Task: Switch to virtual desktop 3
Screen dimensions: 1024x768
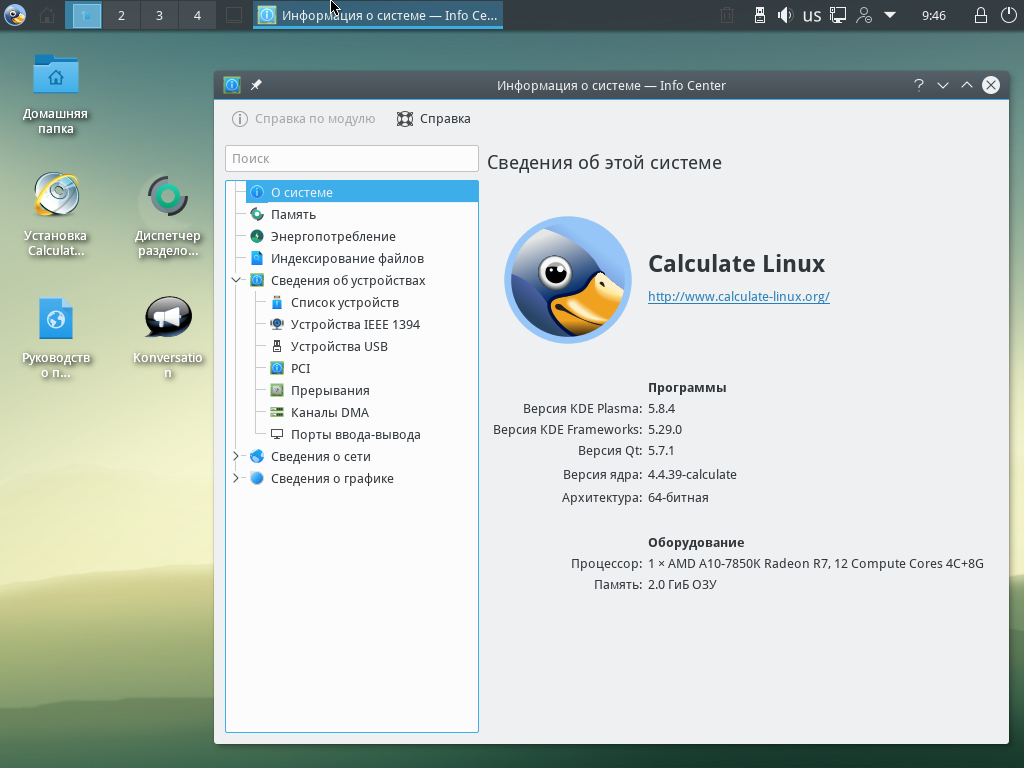Action: click(159, 15)
